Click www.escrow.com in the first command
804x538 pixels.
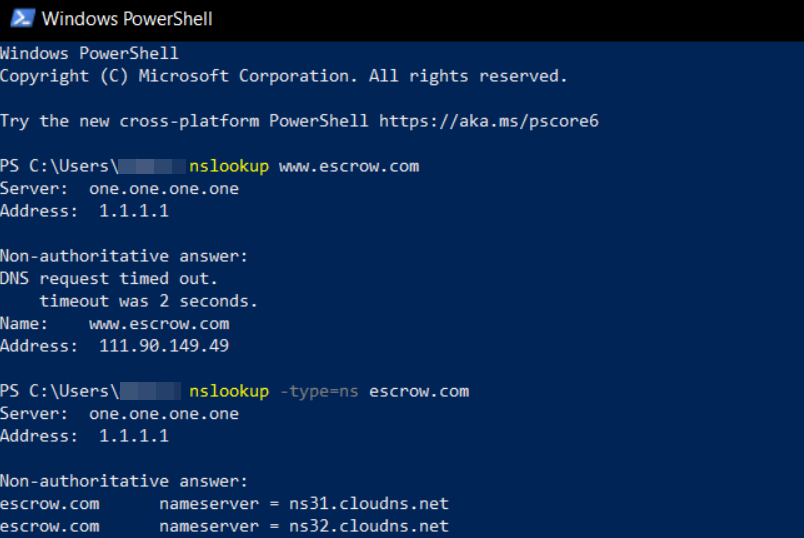click(349, 167)
